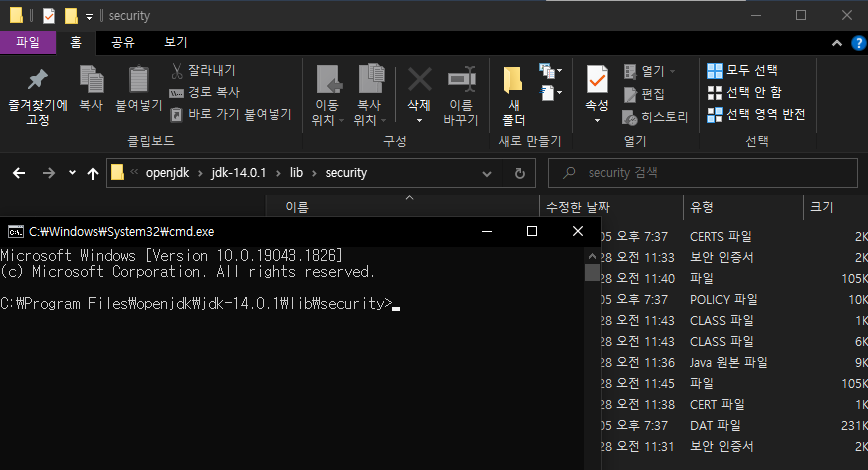
Task: Select the CERT 파일 row
Action: pos(734,405)
